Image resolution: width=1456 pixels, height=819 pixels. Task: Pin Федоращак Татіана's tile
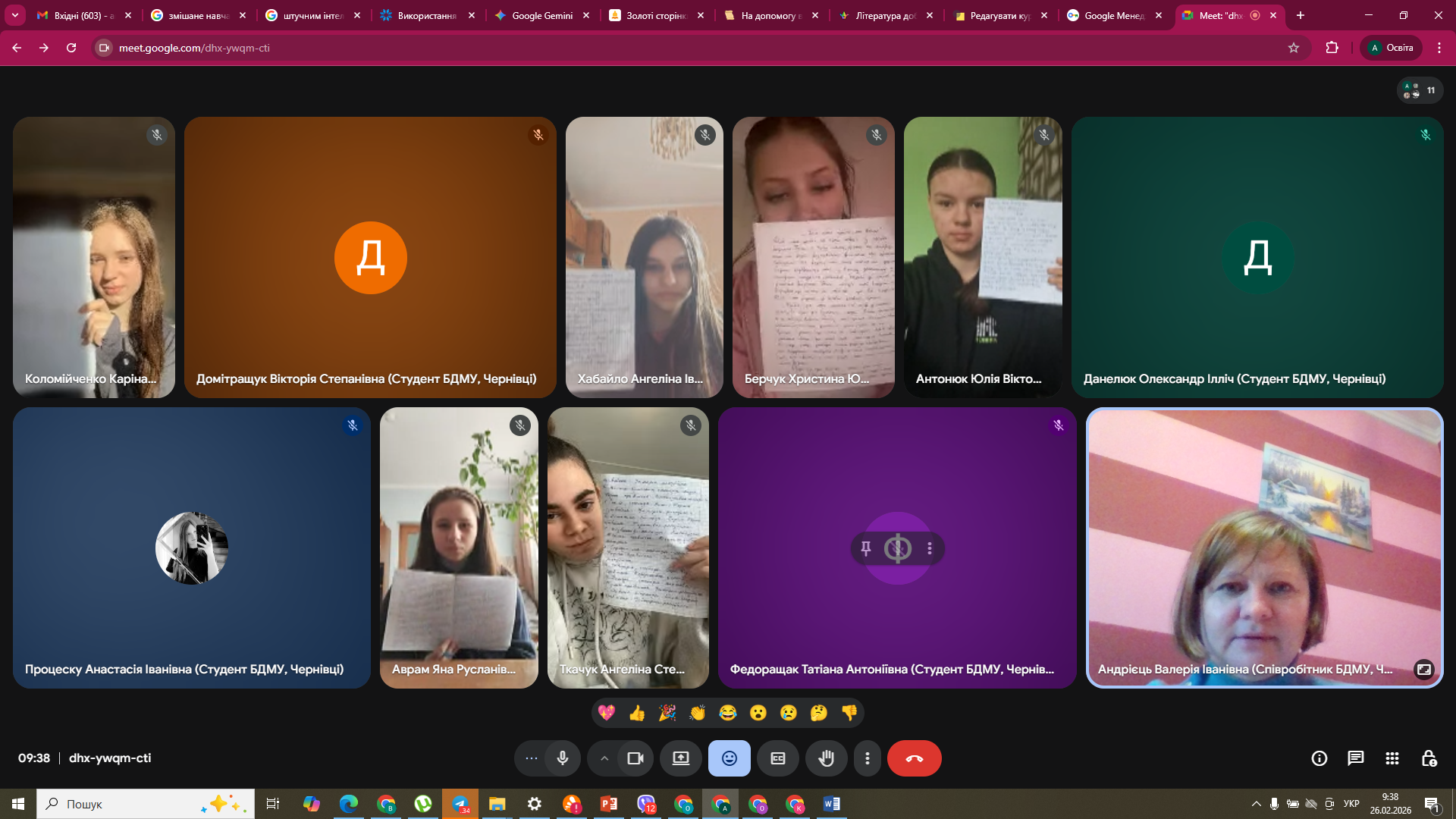(866, 548)
